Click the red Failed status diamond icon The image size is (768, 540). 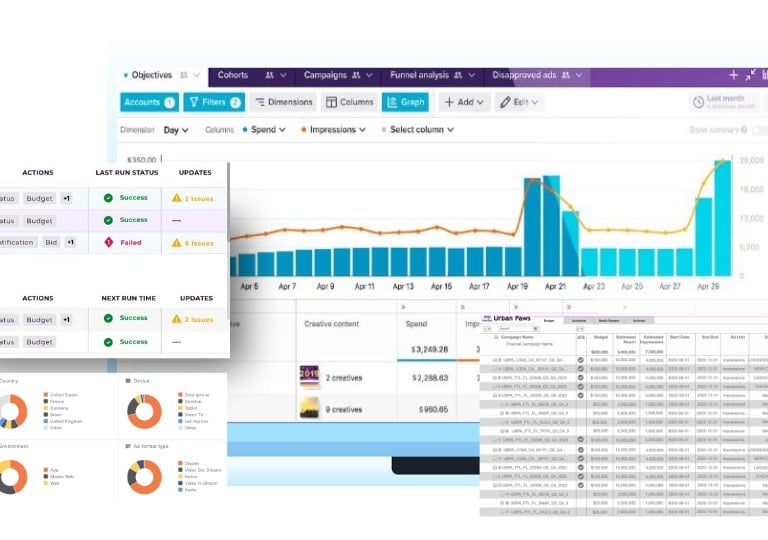[x=109, y=242]
